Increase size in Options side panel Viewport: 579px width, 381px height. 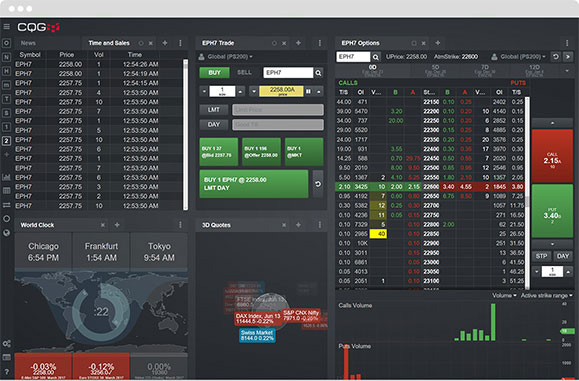pyautogui.click(x=568, y=272)
